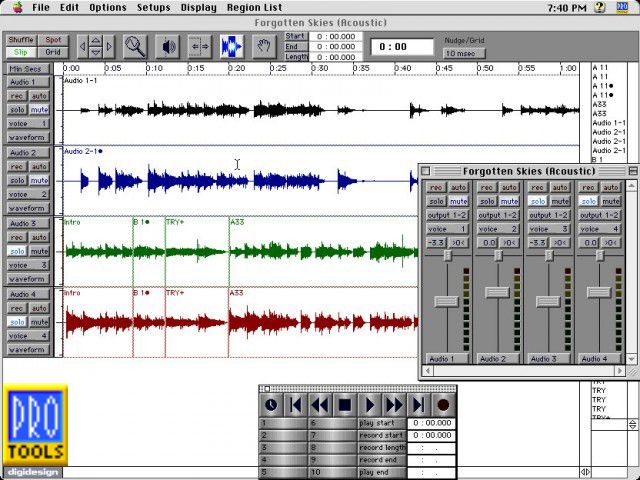The width and height of the screenshot is (640, 480).
Task: Click Return to Zero transport button
Action: [x=295, y=405]
